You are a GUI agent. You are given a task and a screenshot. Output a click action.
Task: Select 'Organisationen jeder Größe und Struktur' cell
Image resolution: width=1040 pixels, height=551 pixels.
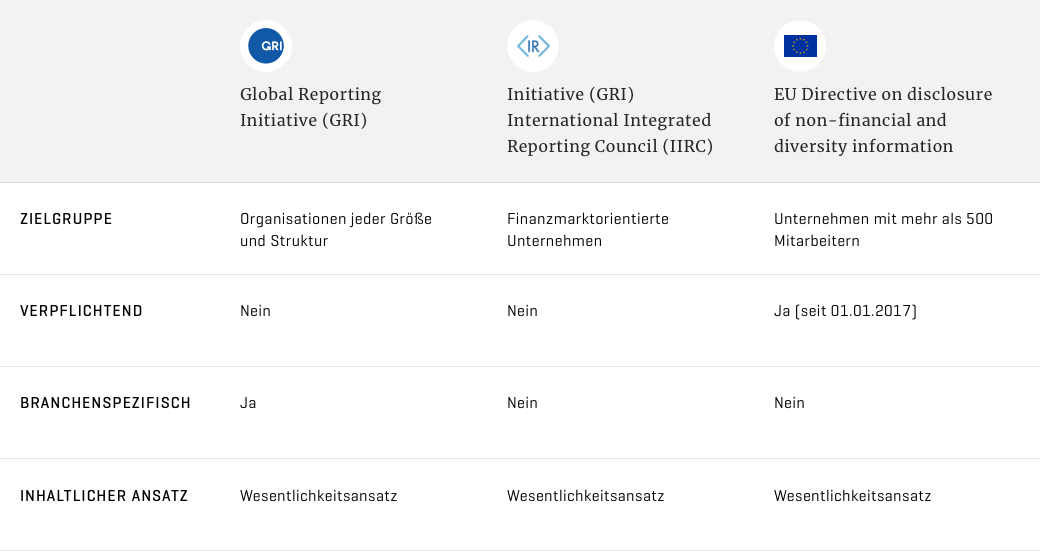point(336,229)
